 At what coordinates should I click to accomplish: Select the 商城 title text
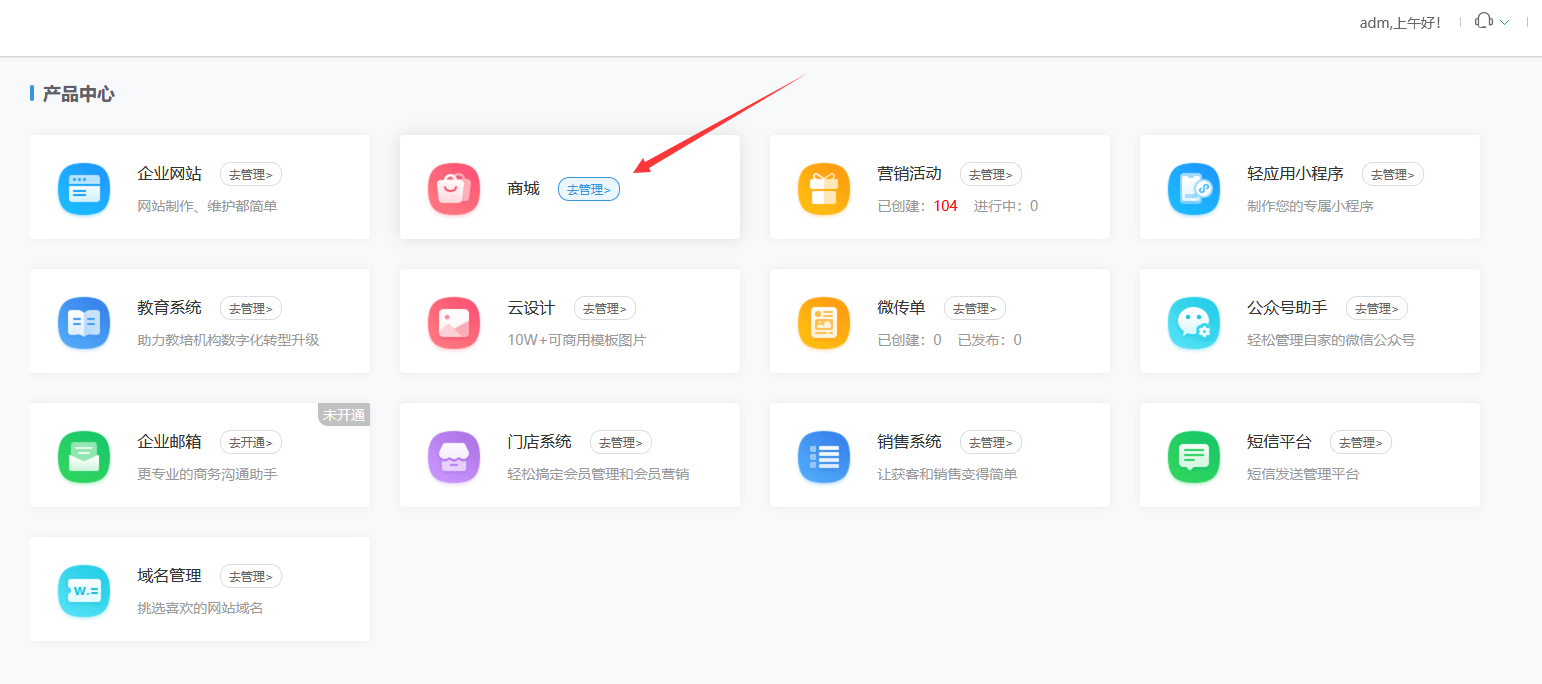point(524,189)
